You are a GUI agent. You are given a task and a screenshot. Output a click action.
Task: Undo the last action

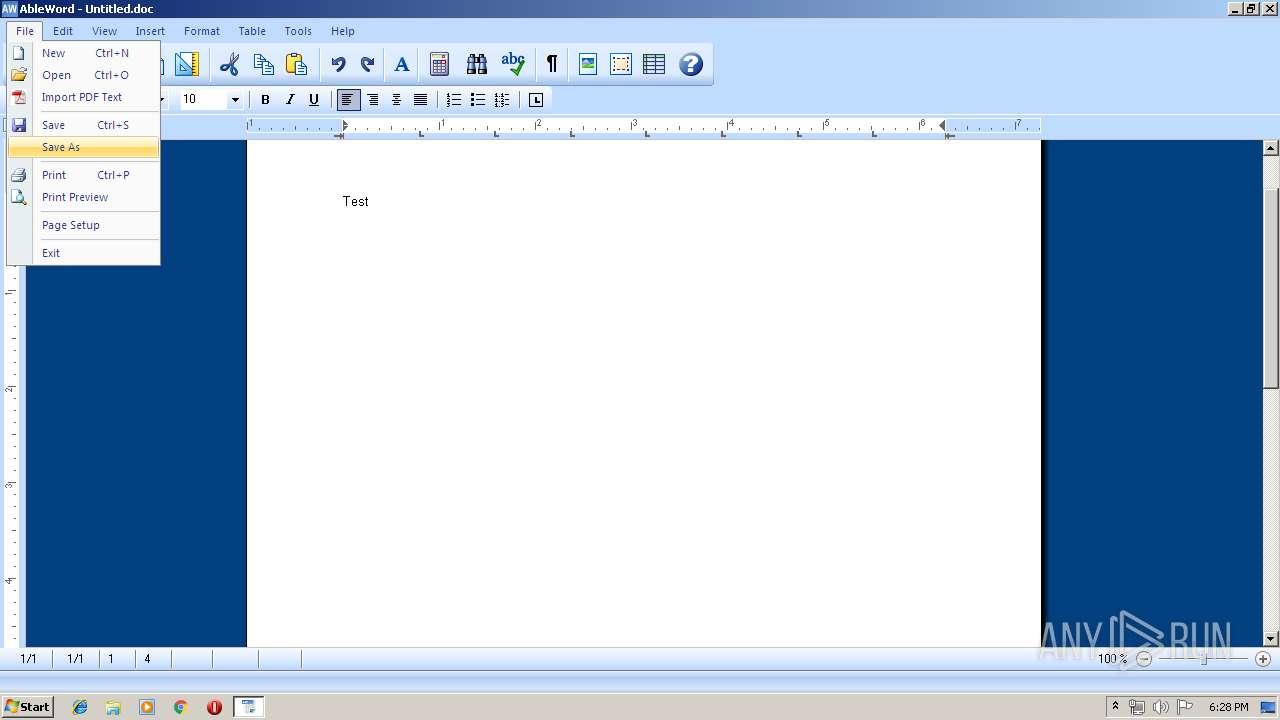pyautogui.click(x=338, y=65)
